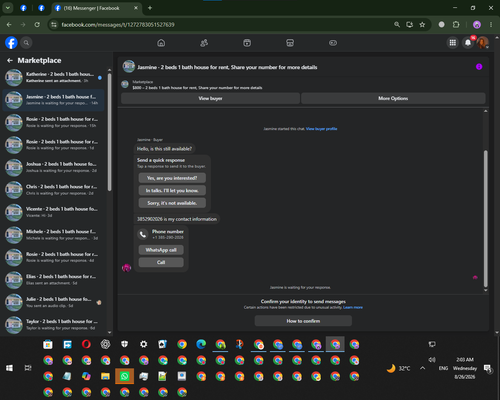Open Vicente's conversation
Screen dimensions: 500x400
point(53,212)
